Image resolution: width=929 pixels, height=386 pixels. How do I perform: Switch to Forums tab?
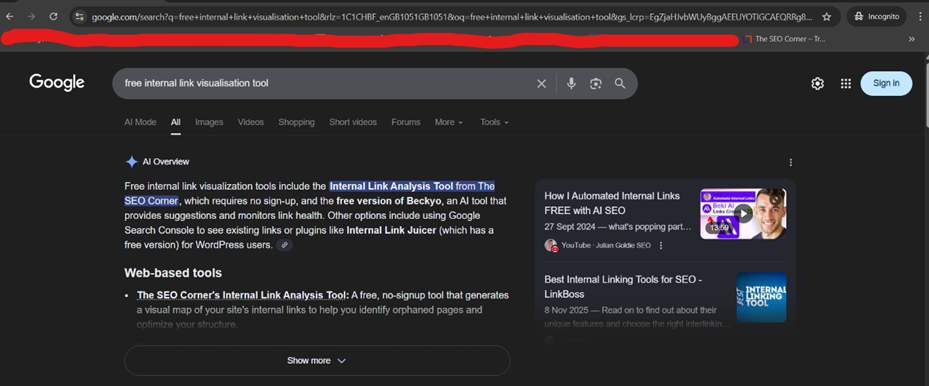point(406,122)
